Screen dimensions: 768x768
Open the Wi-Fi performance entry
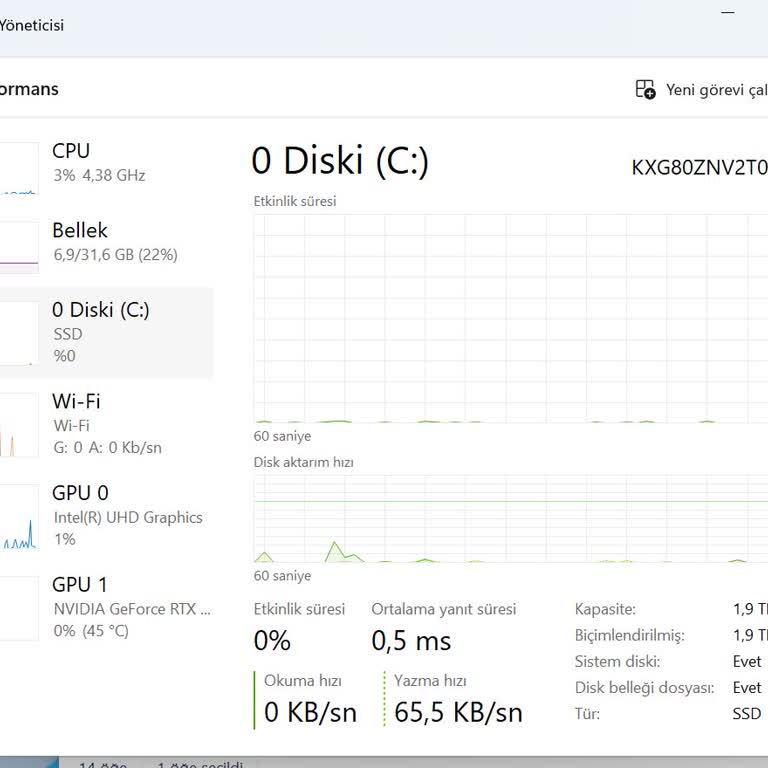[106, 424]
